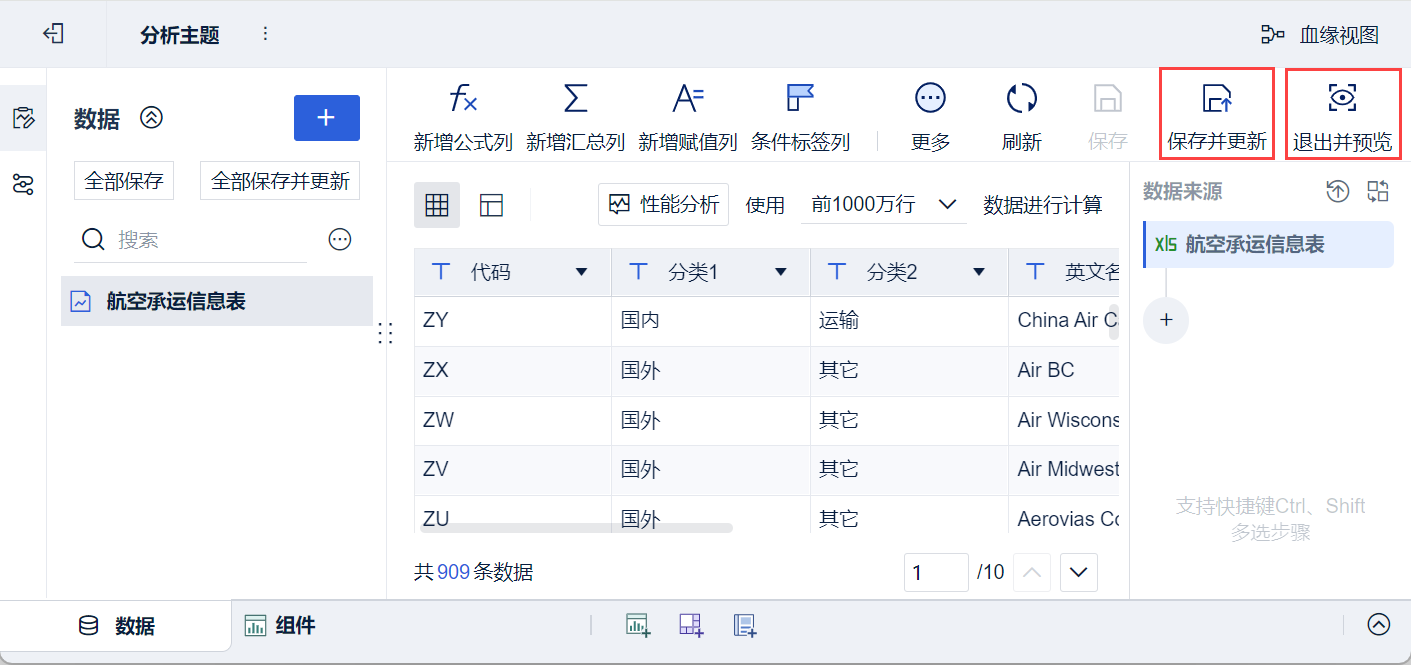Click the 退出并预览 eye icon
The height and width of the screenshot is (665, 1411).
[x=1342, y=98]
